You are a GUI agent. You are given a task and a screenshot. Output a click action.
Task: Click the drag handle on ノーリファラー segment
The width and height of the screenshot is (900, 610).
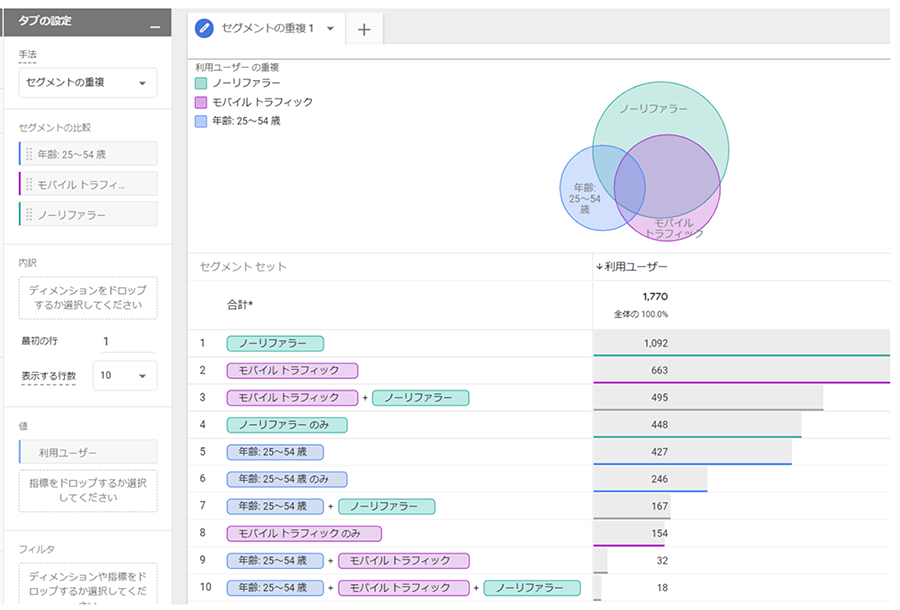[28, 214]
